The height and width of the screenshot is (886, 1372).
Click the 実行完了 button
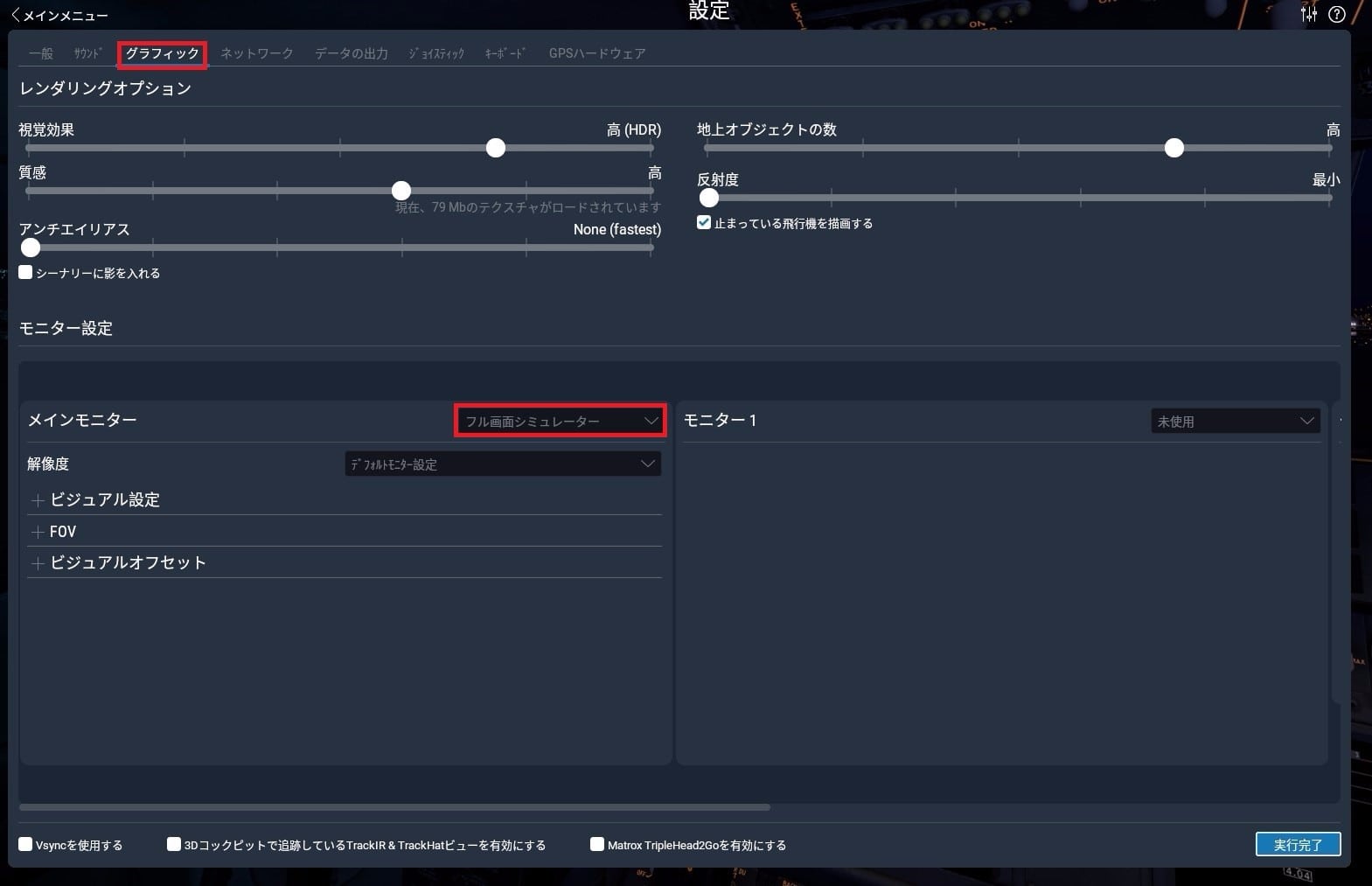(1298, 845)
